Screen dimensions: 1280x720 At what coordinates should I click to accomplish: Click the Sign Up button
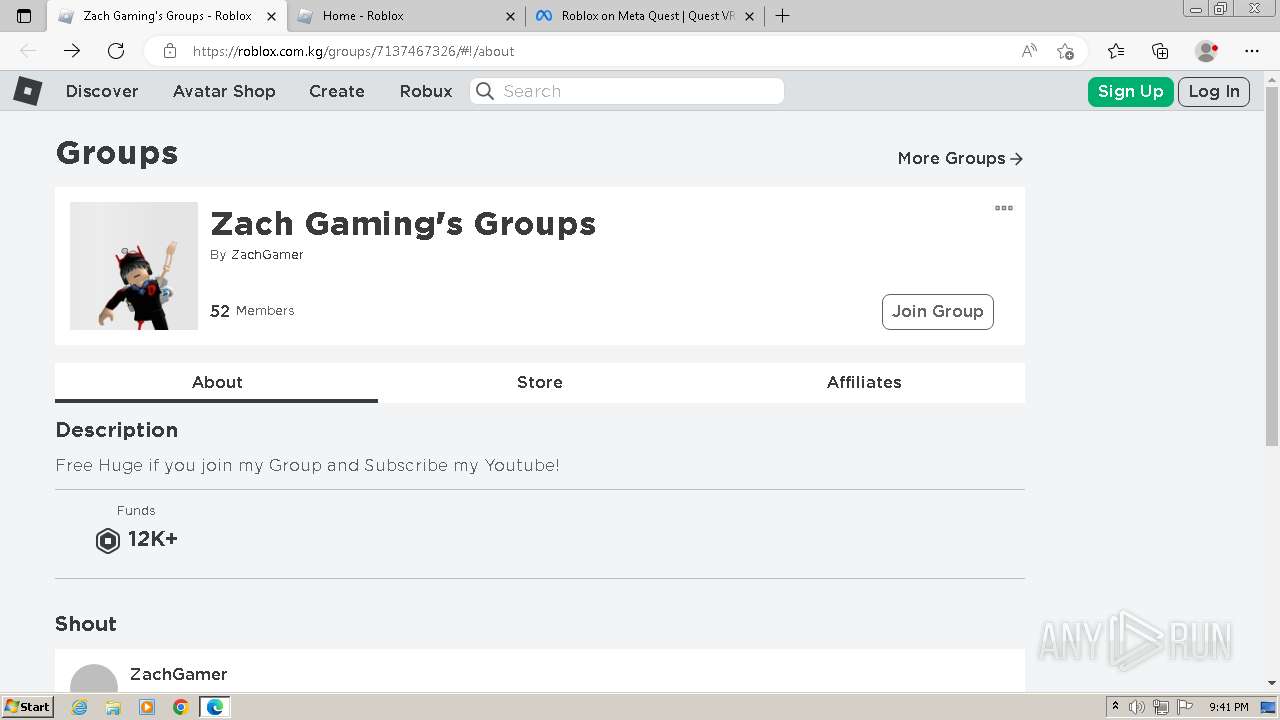(1131, 91)
